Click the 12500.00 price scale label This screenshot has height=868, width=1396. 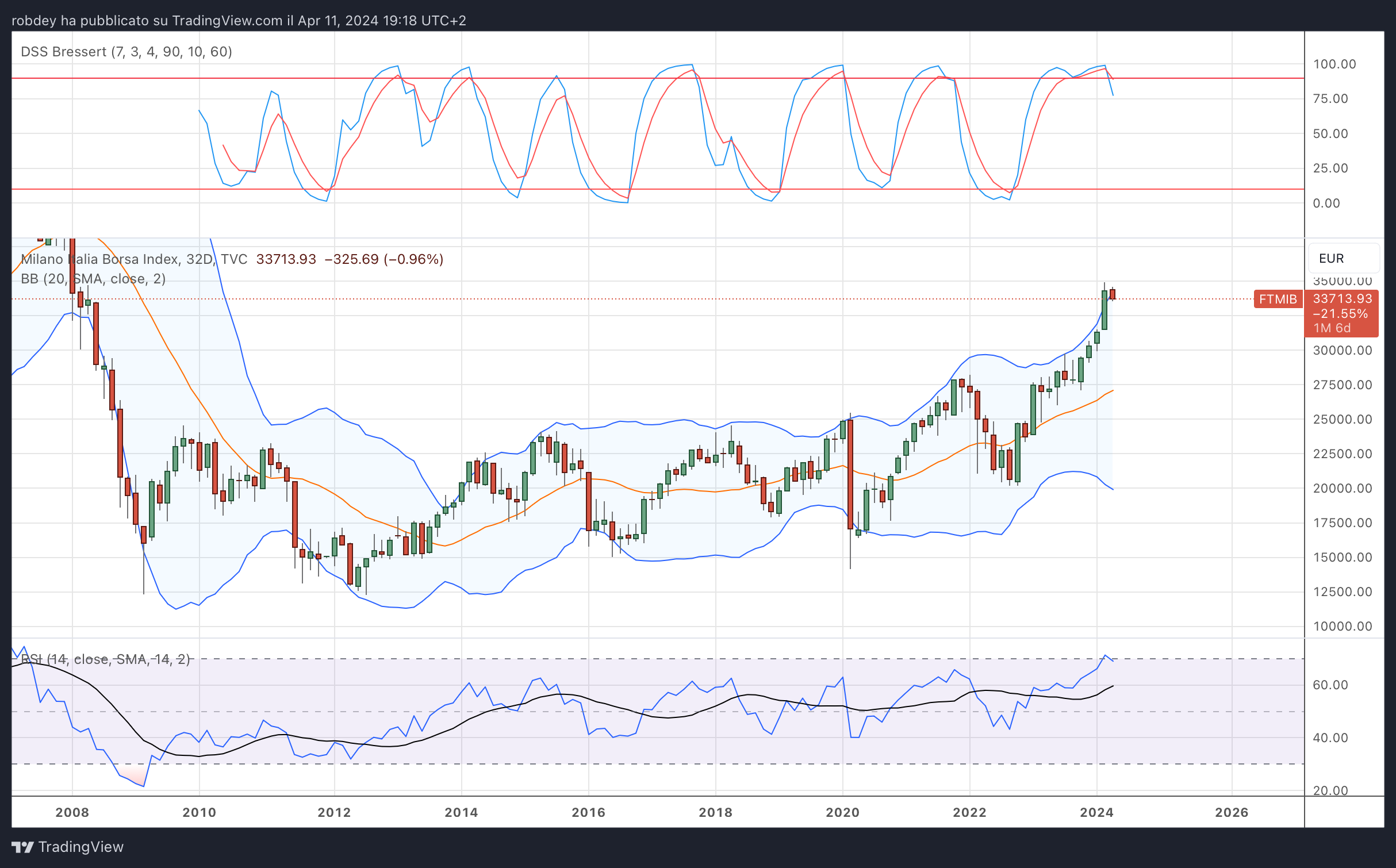coord(1343,592)
